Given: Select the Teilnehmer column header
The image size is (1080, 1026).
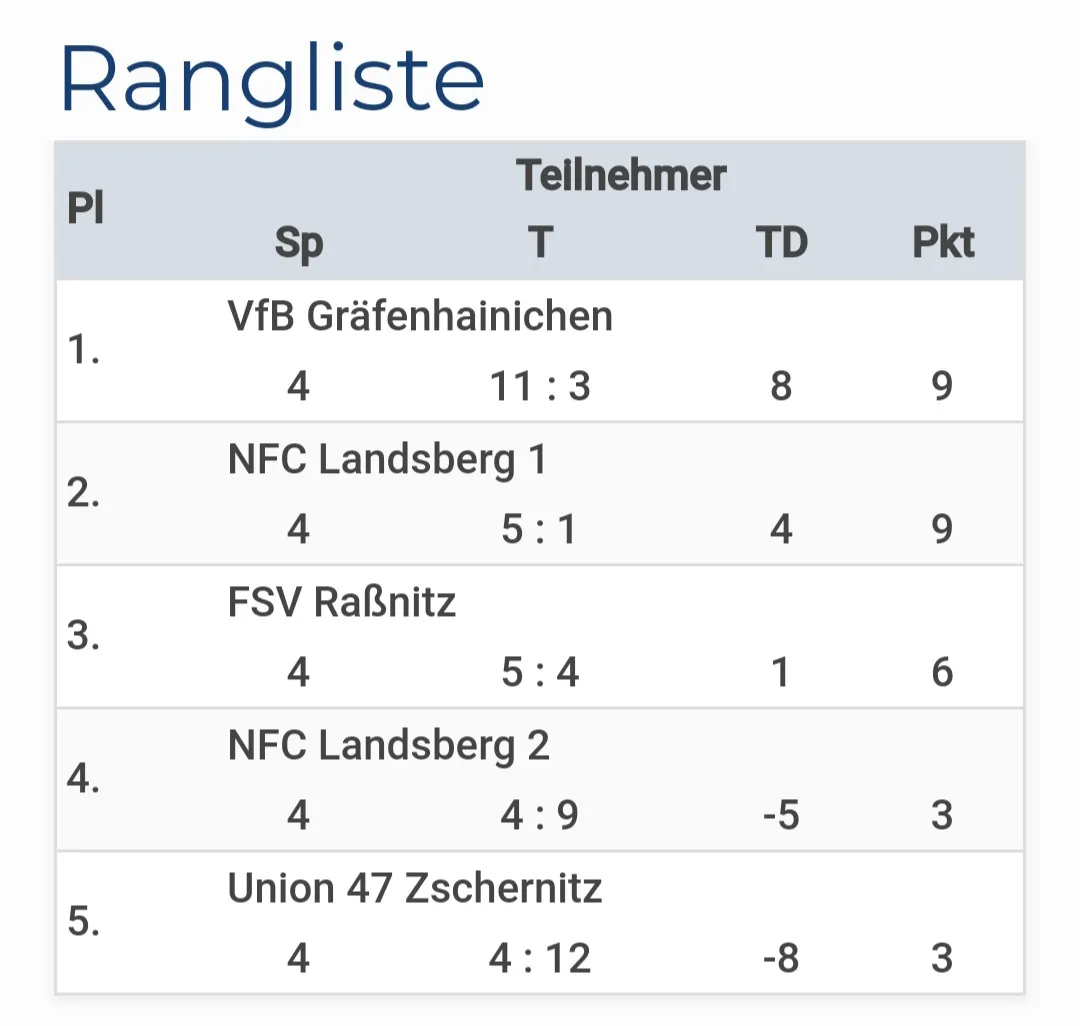Looking at the screenshot, I should click(621, 175).
